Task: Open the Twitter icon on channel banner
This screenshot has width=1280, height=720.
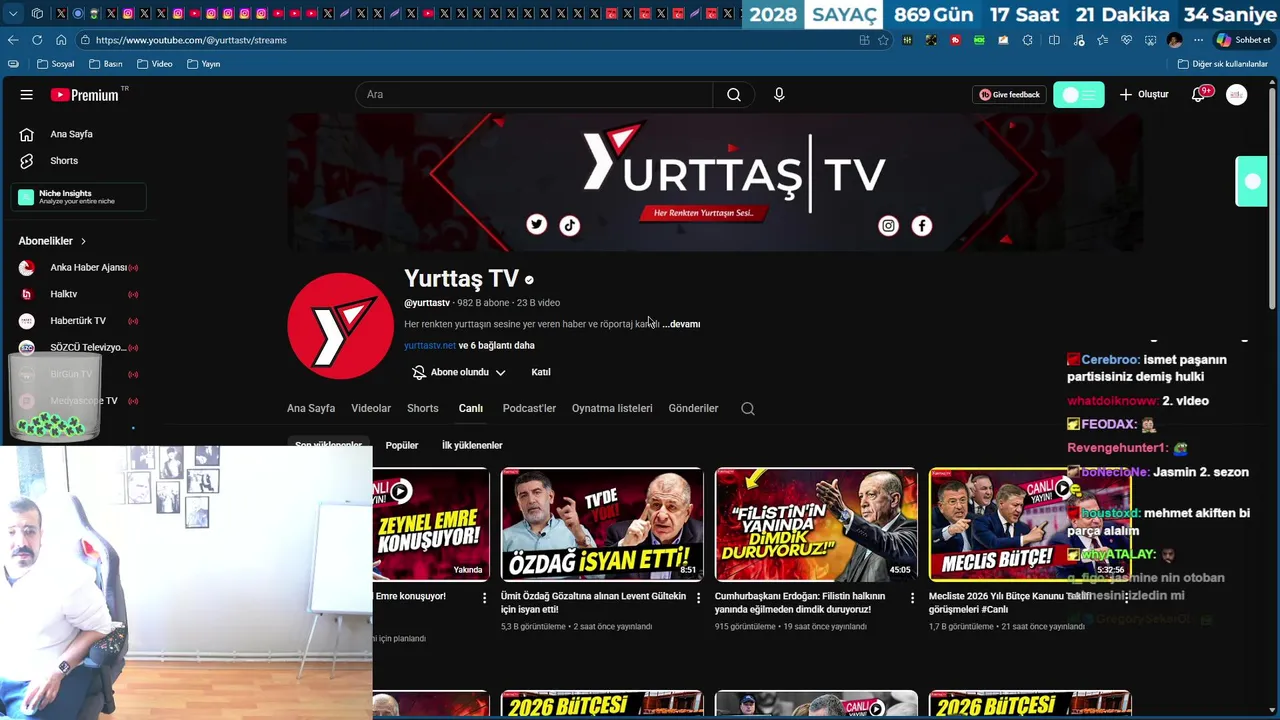Action: tap(537, 225)
